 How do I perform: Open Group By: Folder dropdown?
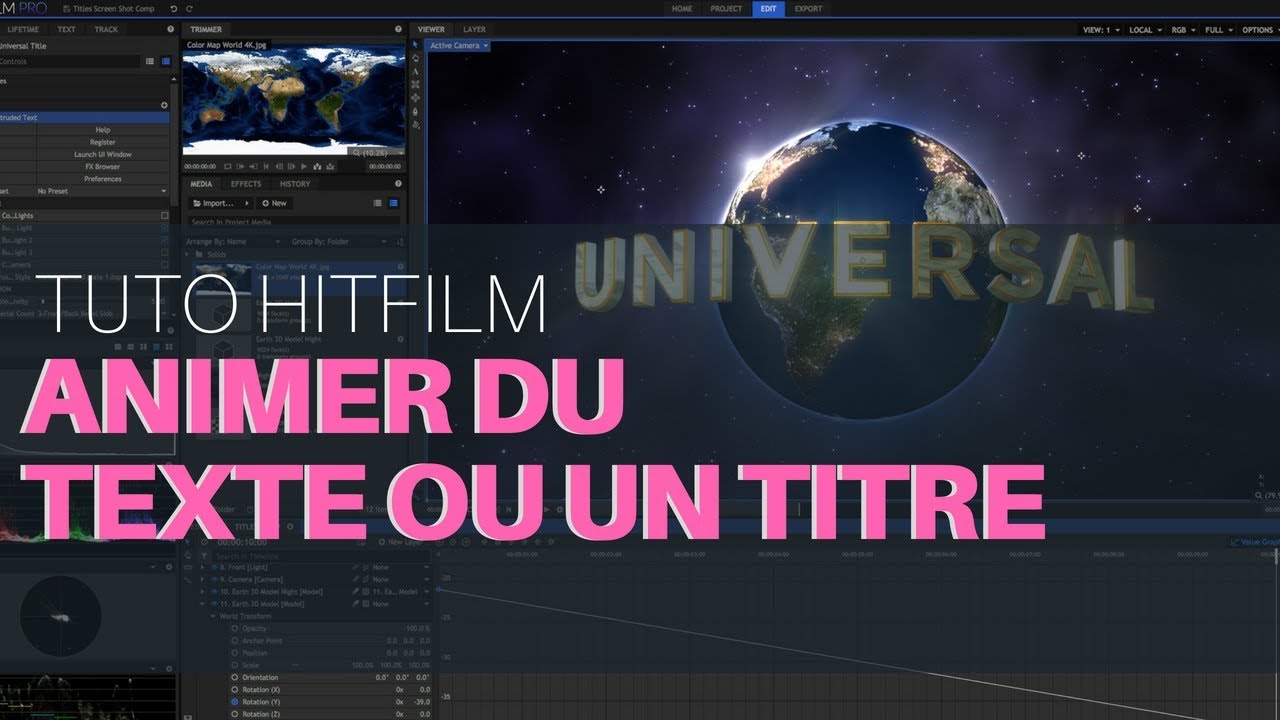(x=339, y=242)
